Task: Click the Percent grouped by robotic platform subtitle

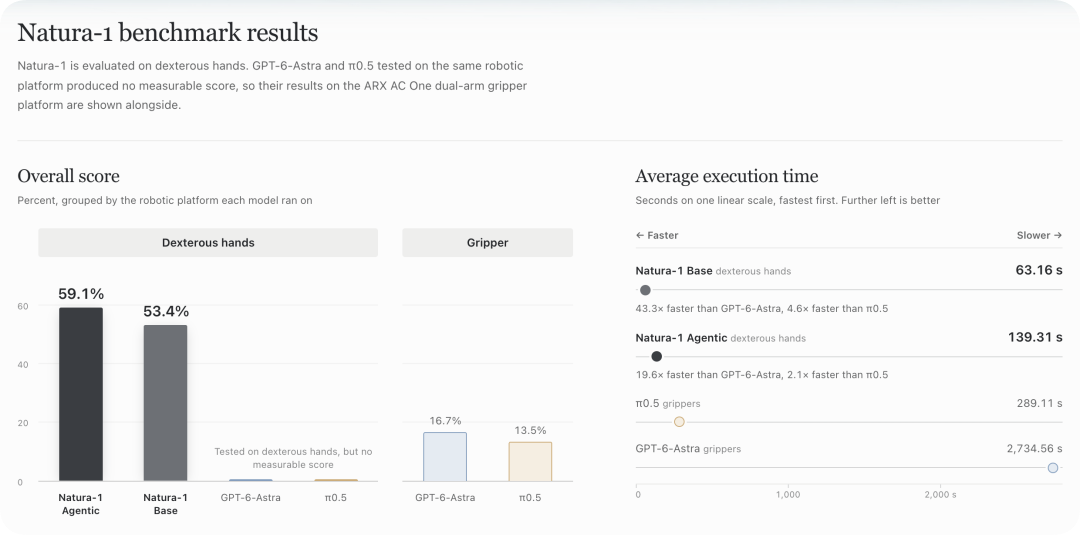Action: 165,200
